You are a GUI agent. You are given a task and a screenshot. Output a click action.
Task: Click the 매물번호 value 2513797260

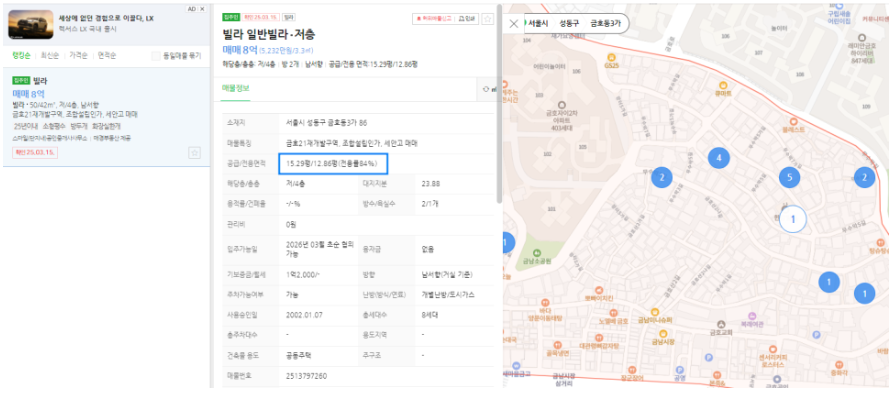307,376
